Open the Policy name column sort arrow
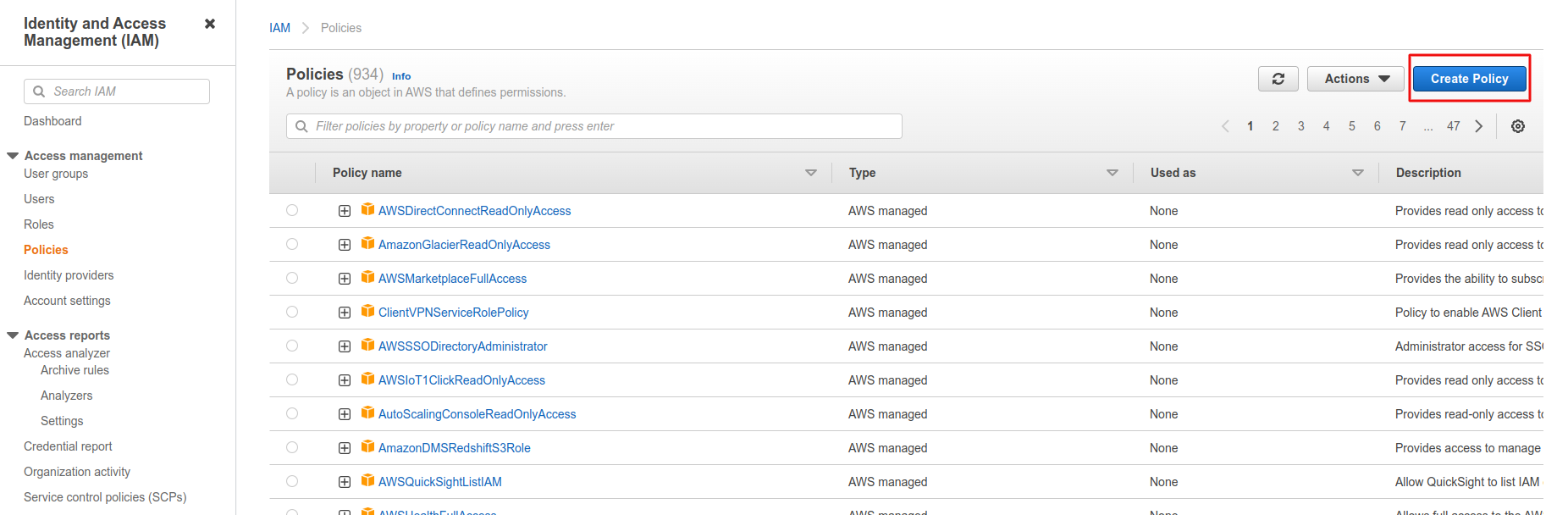 (810, 173)
